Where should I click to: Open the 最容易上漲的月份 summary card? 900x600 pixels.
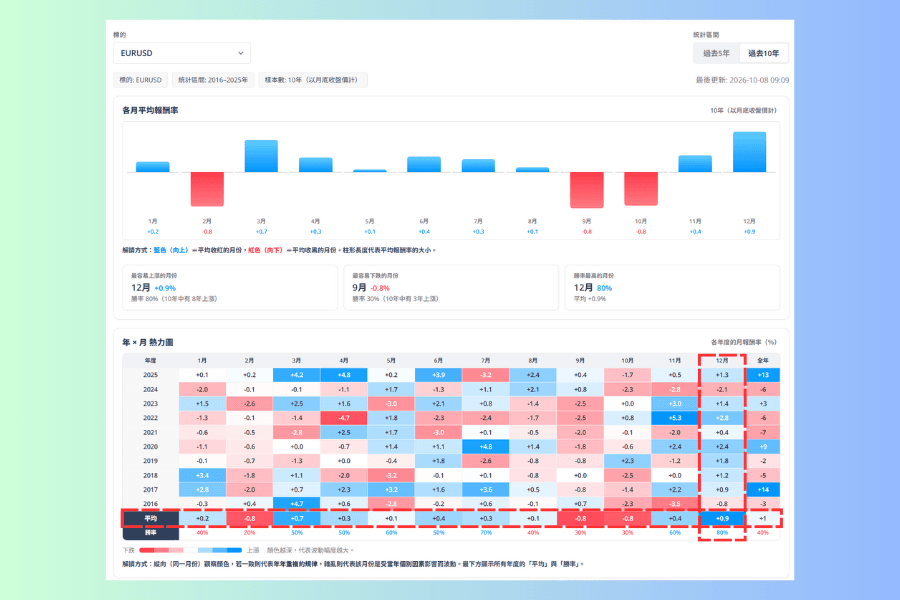230,288
